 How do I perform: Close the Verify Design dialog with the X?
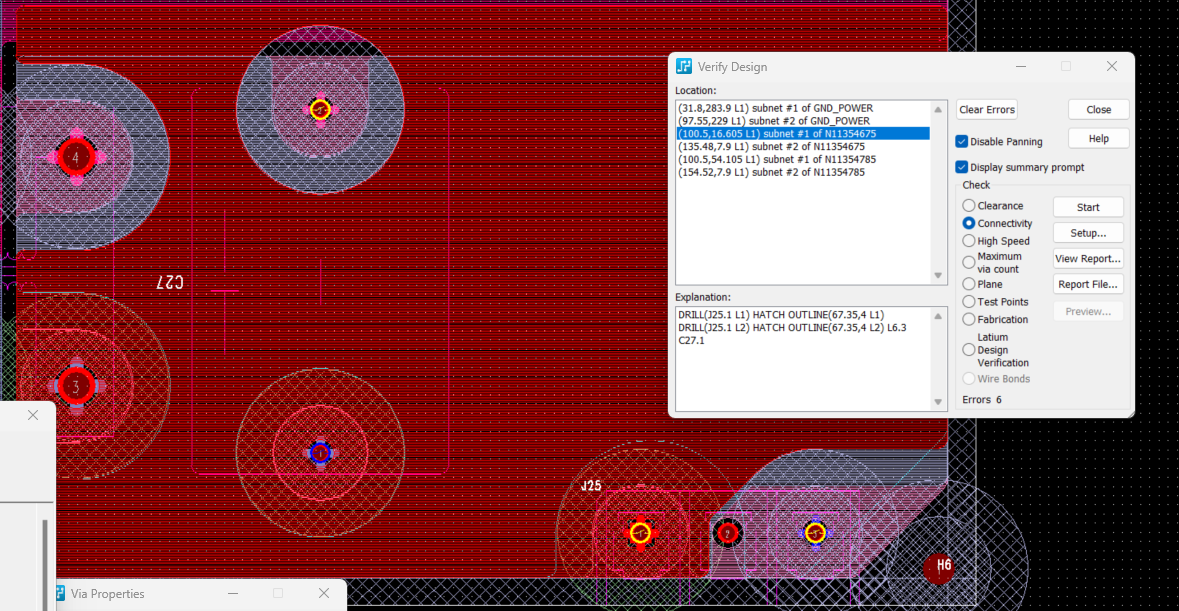[1111, 66]
